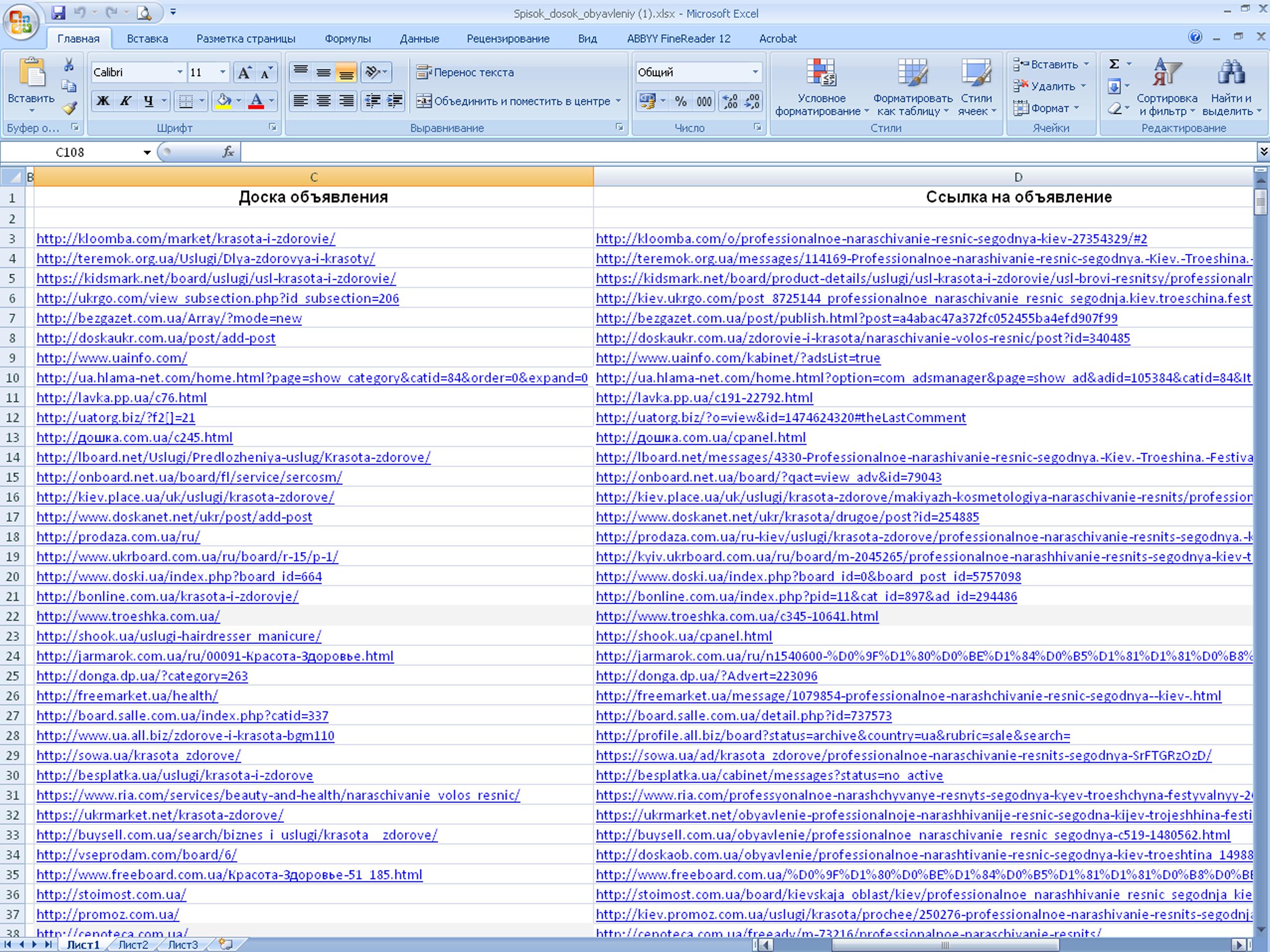Switch to sheet tab Лист2
This screenshot has height=952, width=1270.
coord(133,945)
